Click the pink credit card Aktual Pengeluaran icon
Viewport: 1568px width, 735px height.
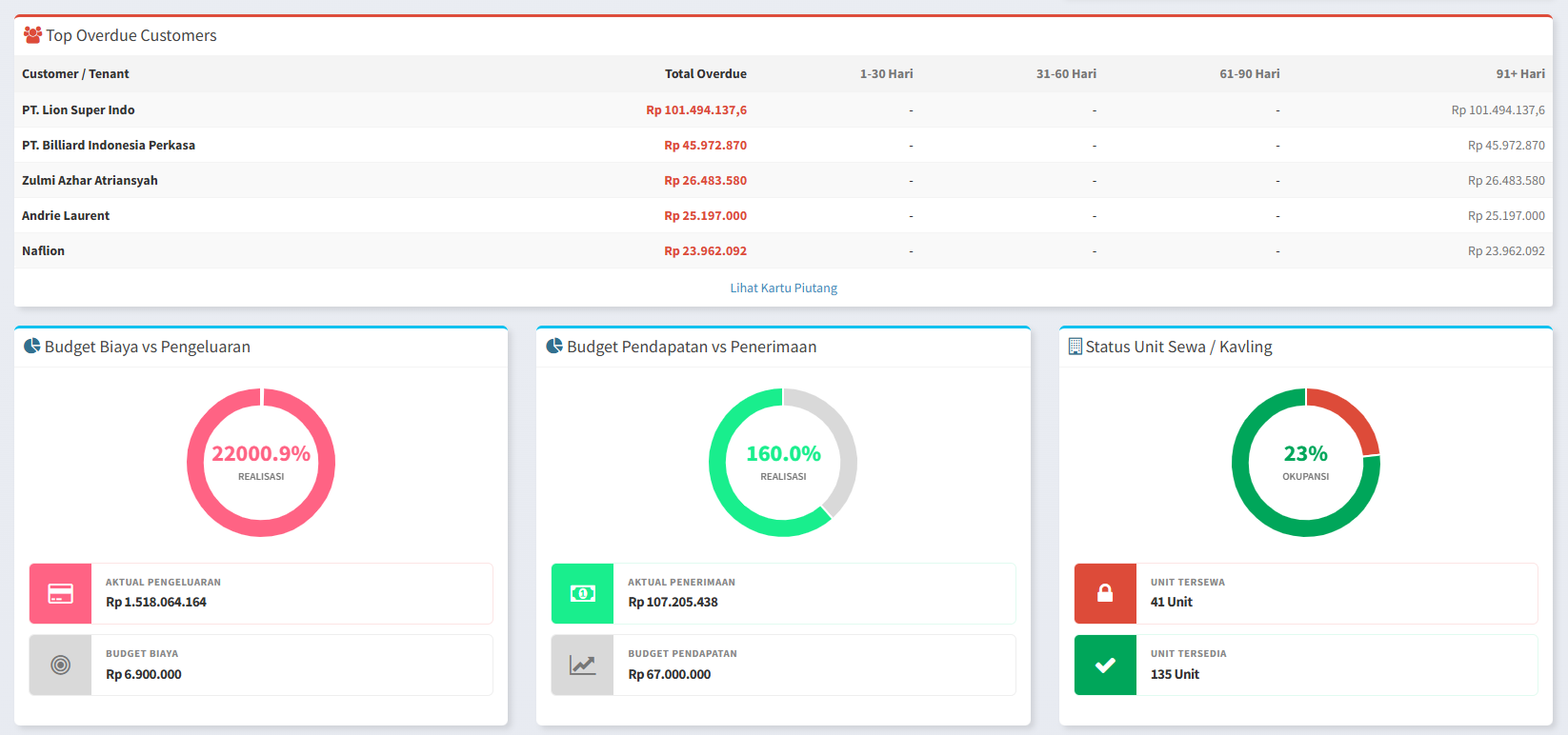(x=60, y=593)
